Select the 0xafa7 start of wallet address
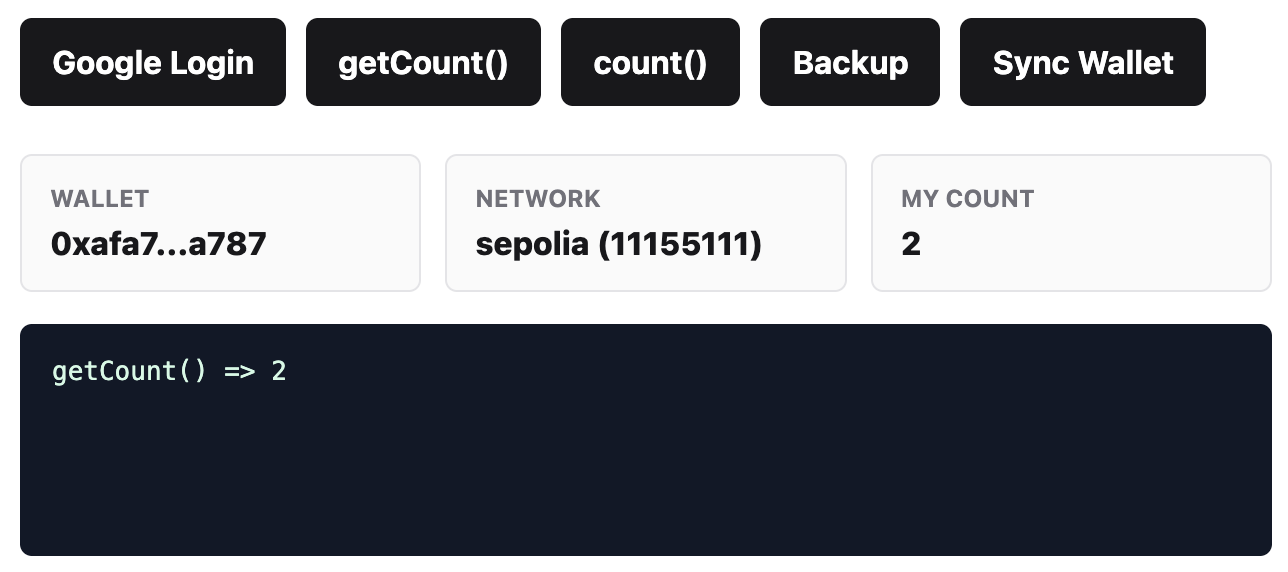This screenshot has width=1288, height=572. pyautogui.click(x=95, y=243)
